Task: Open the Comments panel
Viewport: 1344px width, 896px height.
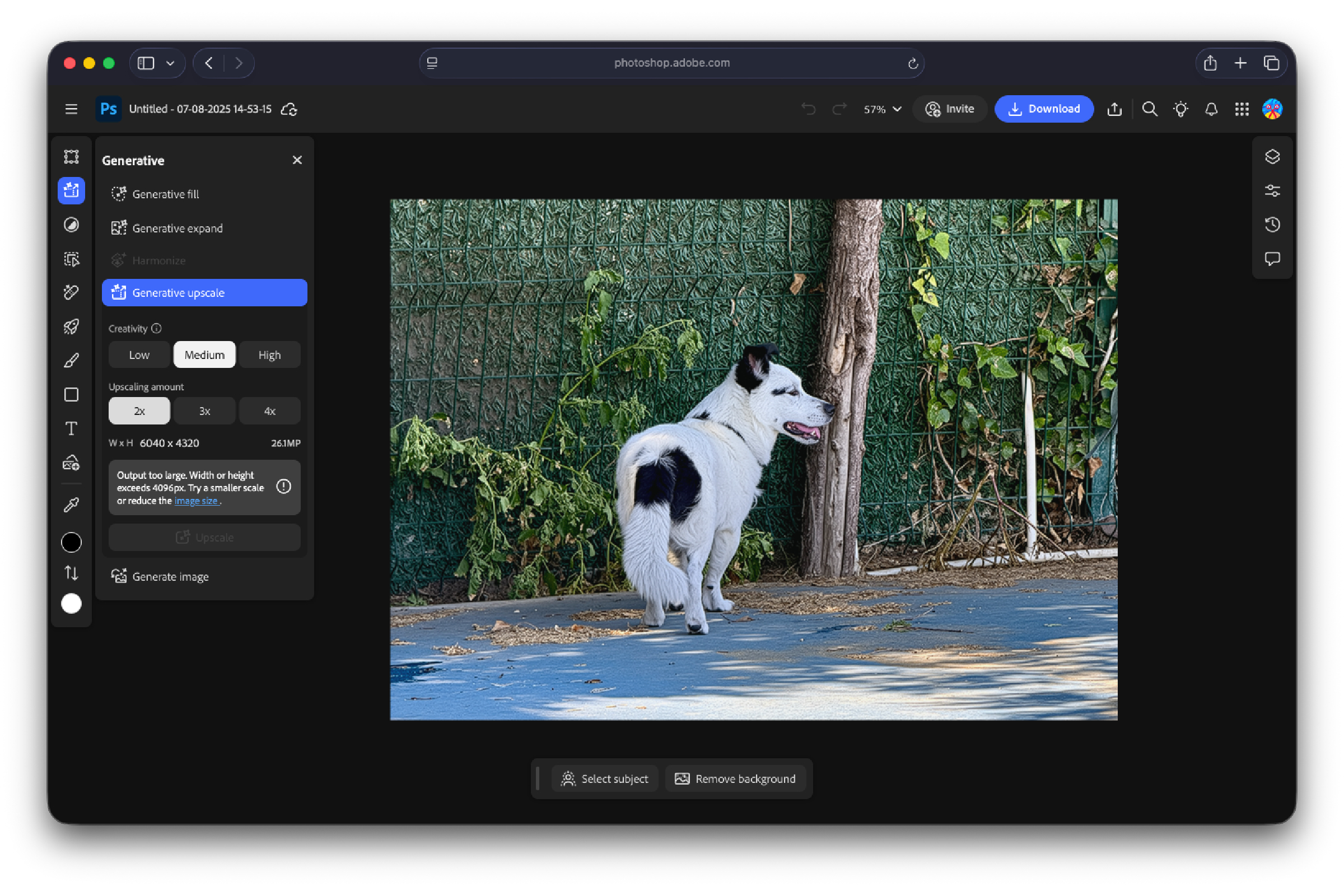Action: coord(1272,259)
